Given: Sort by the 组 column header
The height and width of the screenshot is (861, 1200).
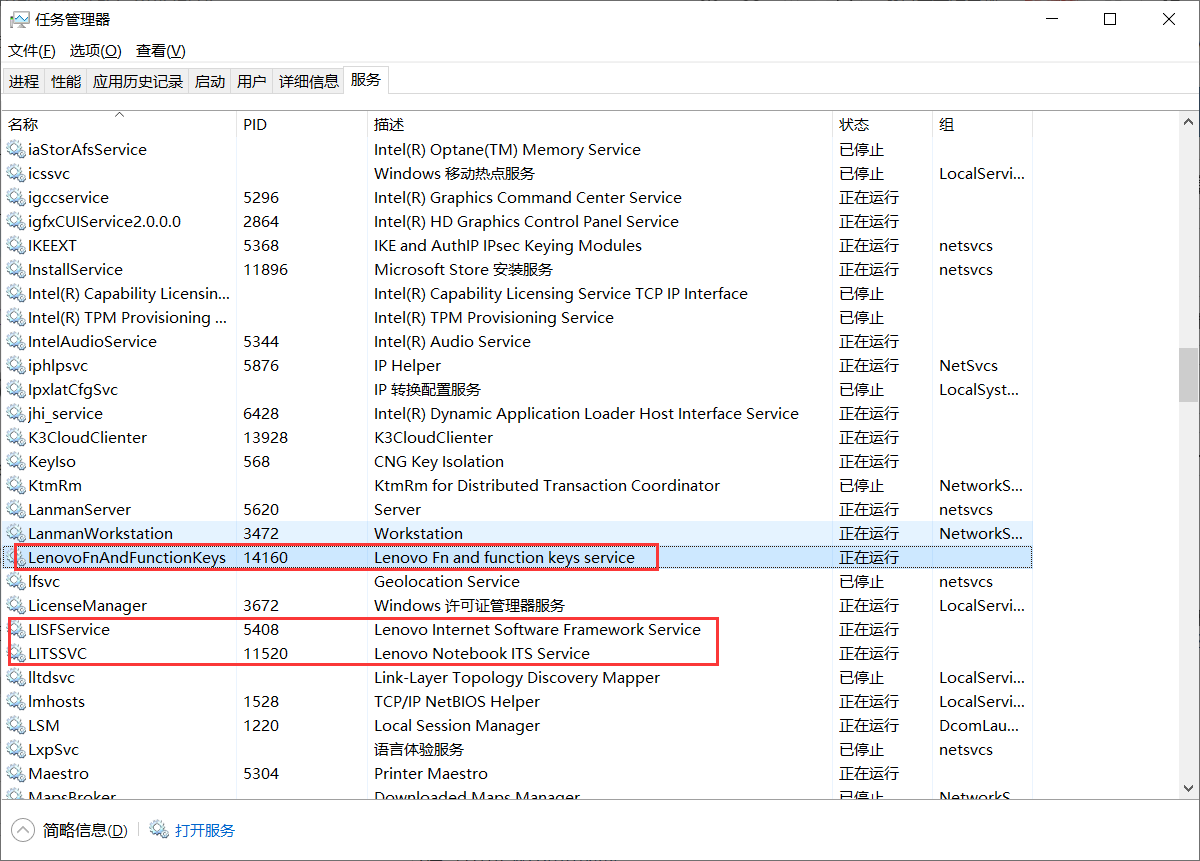Looking at the screenshot, I should pos(982,124).
